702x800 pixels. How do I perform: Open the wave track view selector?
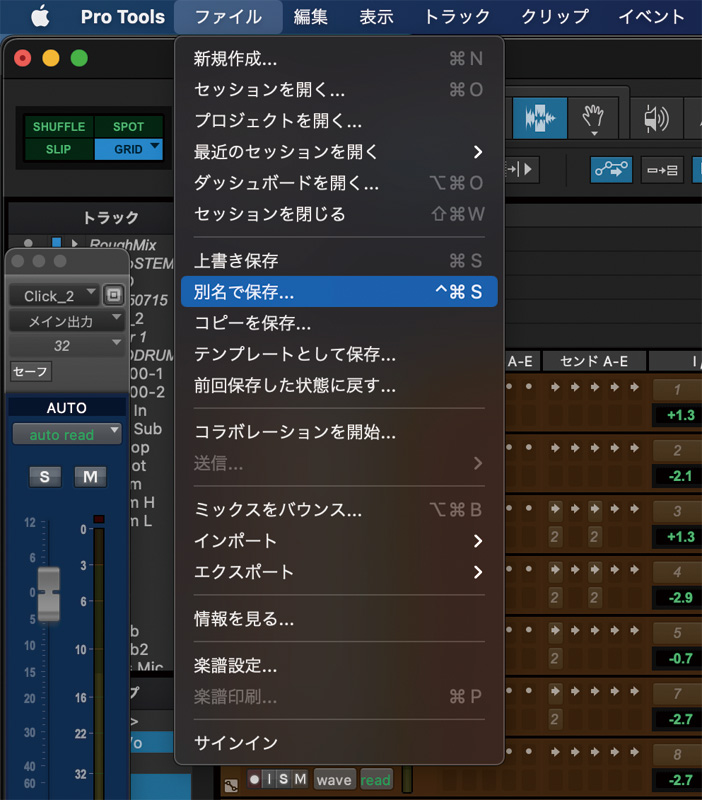(x=335, y=780)
